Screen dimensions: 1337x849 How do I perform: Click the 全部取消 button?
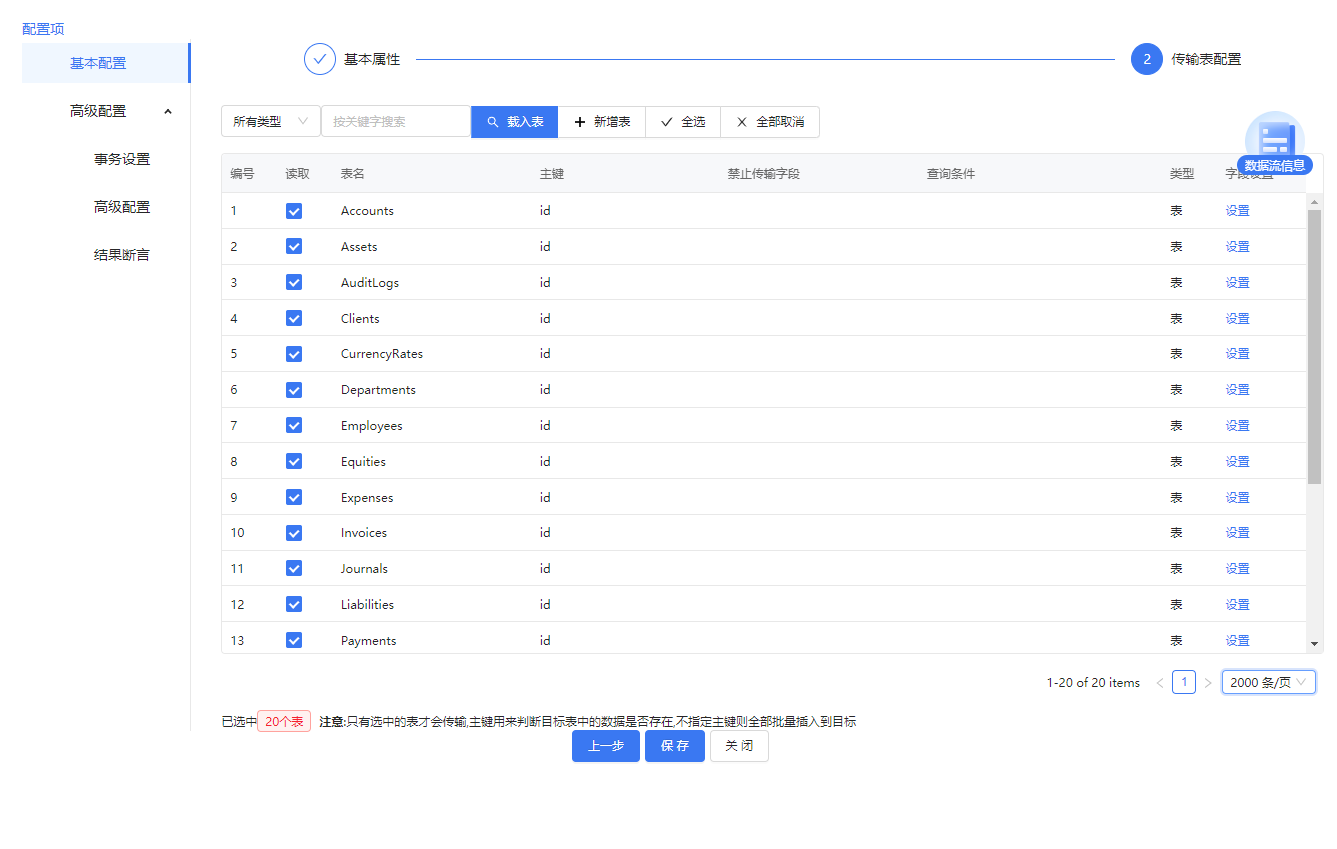click(770, 121)
